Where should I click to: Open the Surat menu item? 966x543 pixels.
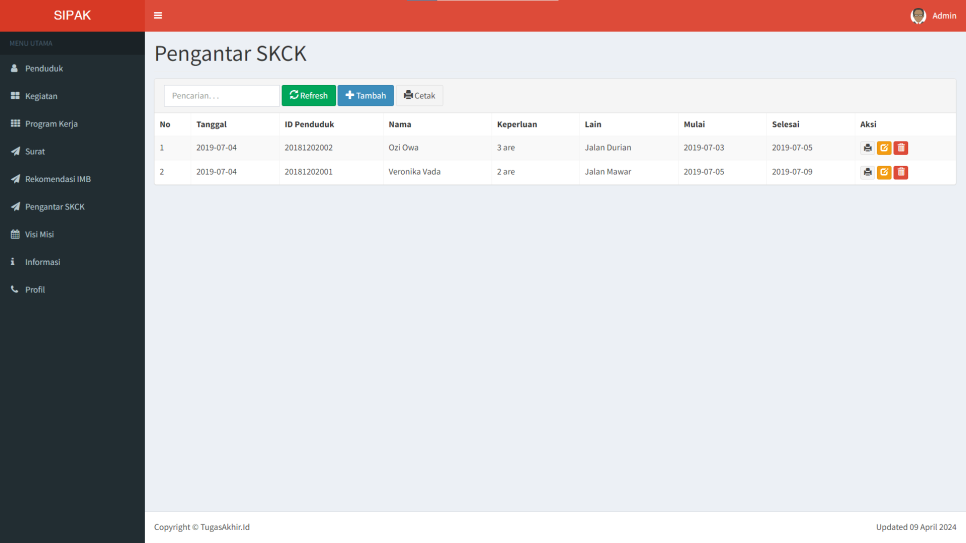coord(72,152)
